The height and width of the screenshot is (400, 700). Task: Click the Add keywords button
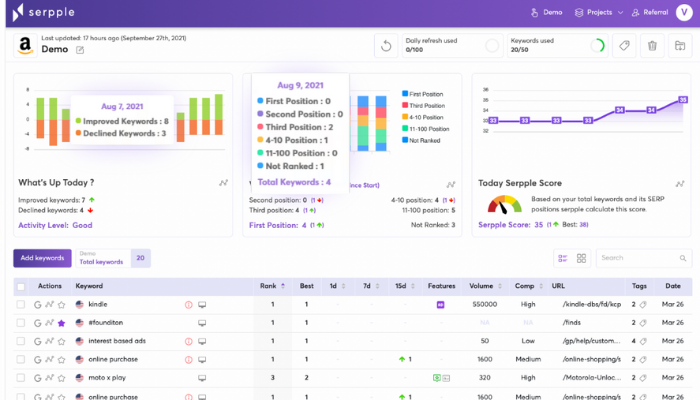42,258
